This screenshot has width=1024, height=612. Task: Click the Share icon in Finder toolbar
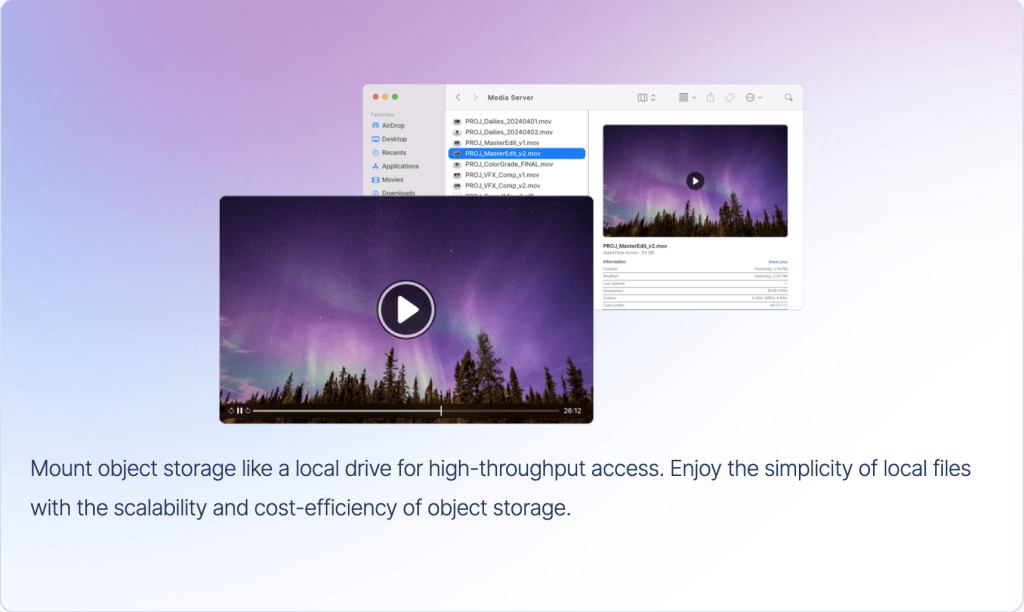(x=710, y=98)
